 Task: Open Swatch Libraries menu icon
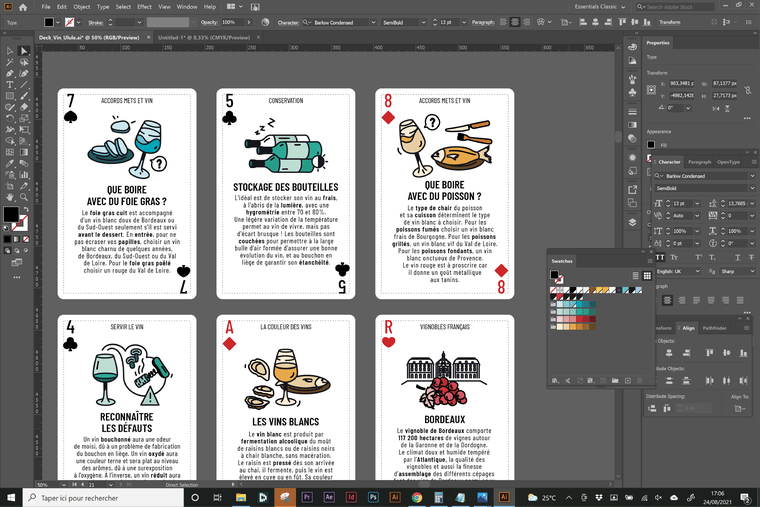pyautogui.click(x=555, y=381)
